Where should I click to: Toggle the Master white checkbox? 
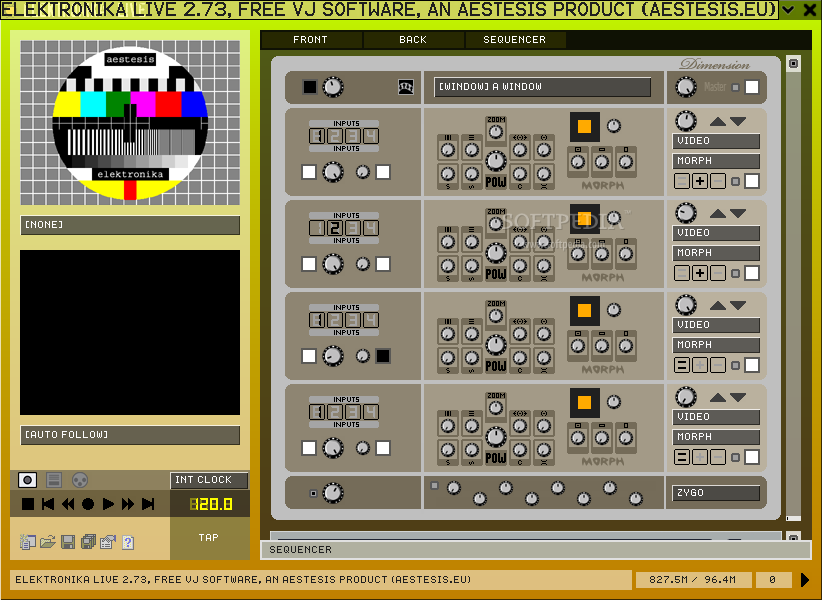point(752,87)
